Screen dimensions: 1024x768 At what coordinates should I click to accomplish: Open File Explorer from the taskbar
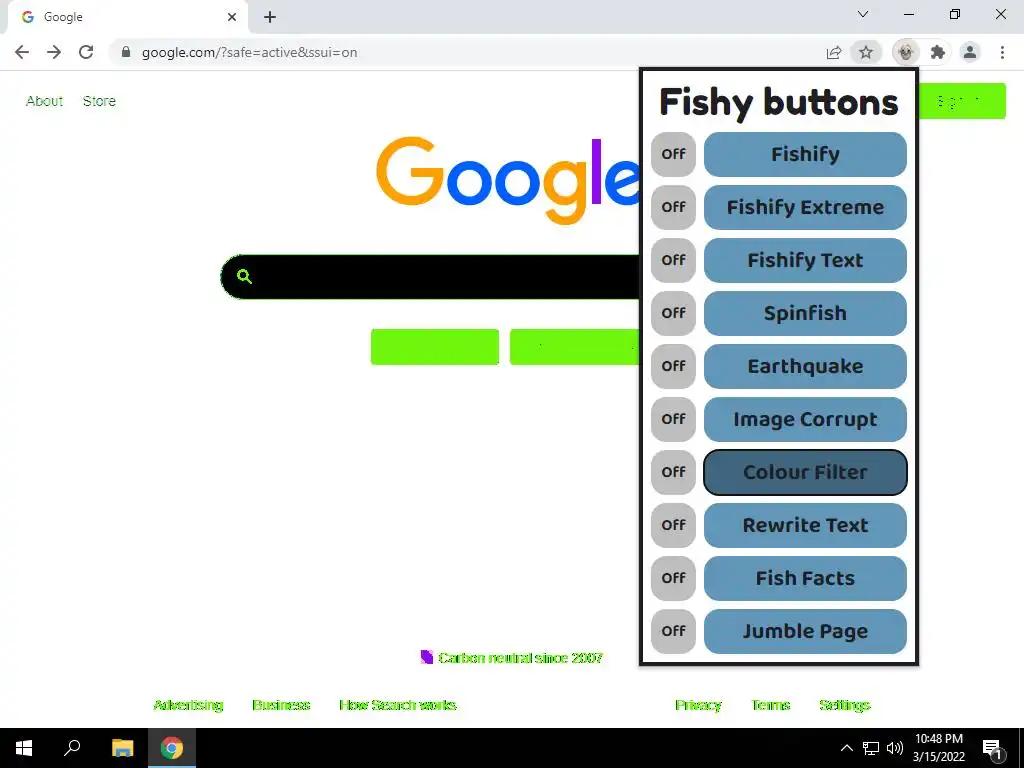[x=122, y=748]
